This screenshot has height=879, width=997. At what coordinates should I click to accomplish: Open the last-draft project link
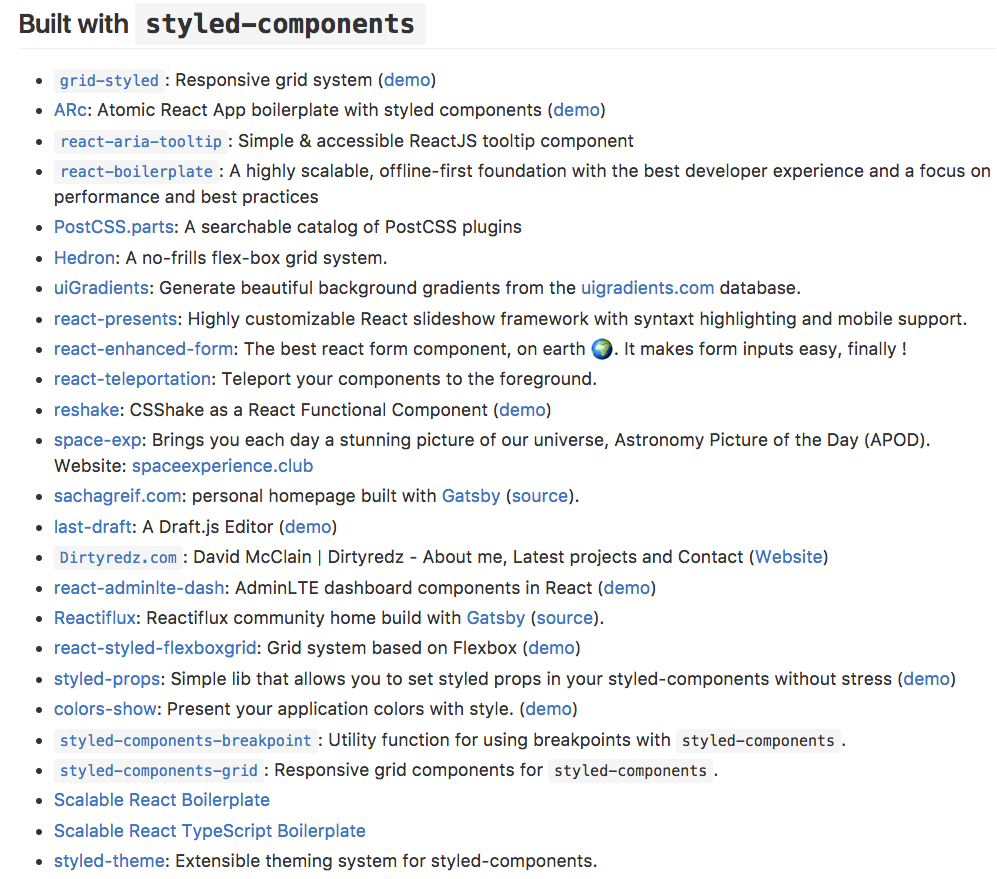coord(93,527)
